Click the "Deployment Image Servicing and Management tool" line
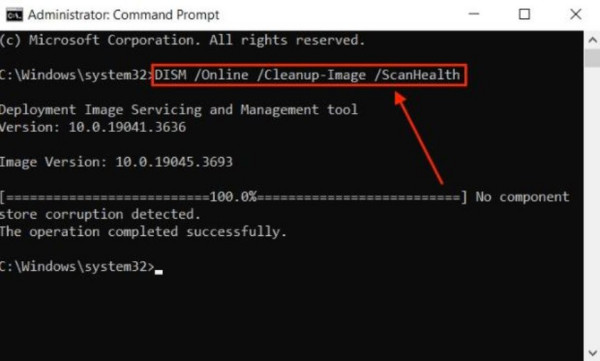Viewport: 600px width, 361px height. click(x=179, y=110)
